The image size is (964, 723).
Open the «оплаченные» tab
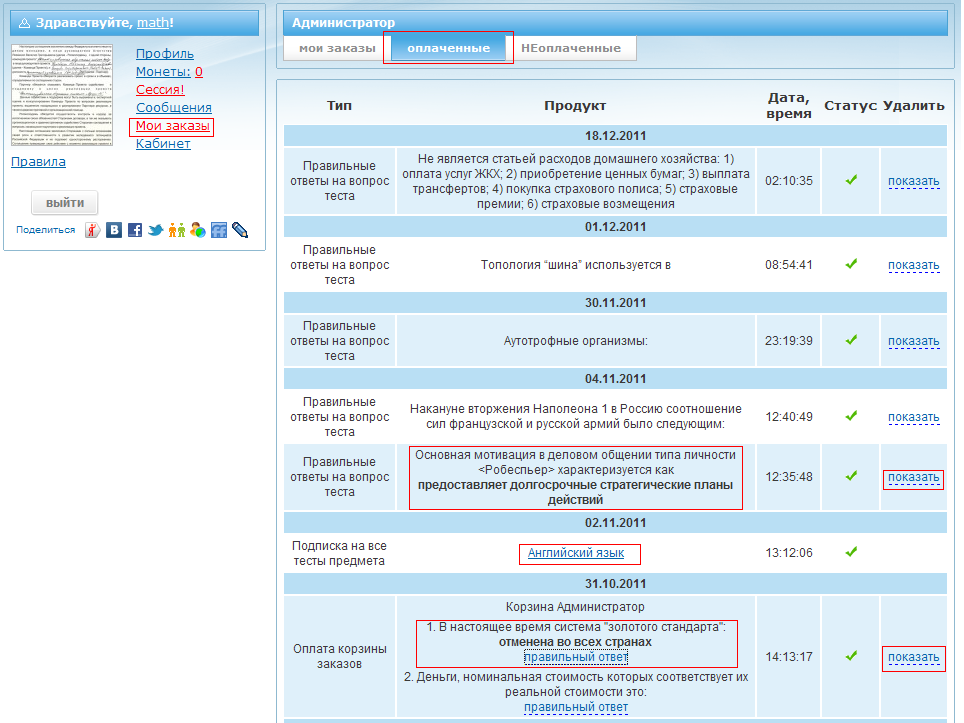(x=448, y=48)
